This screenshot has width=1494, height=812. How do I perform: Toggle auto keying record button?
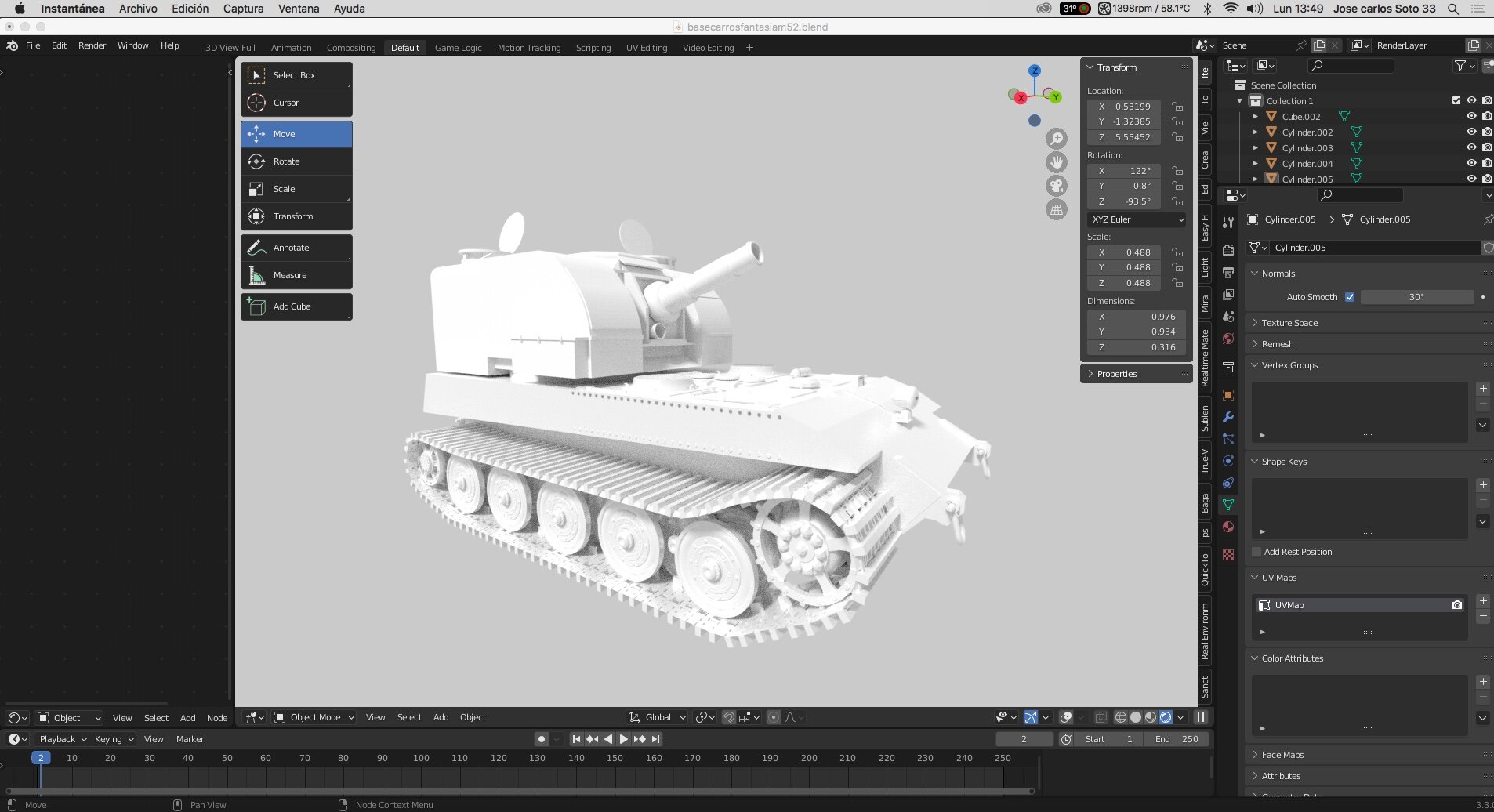click(x=542, y=739)
